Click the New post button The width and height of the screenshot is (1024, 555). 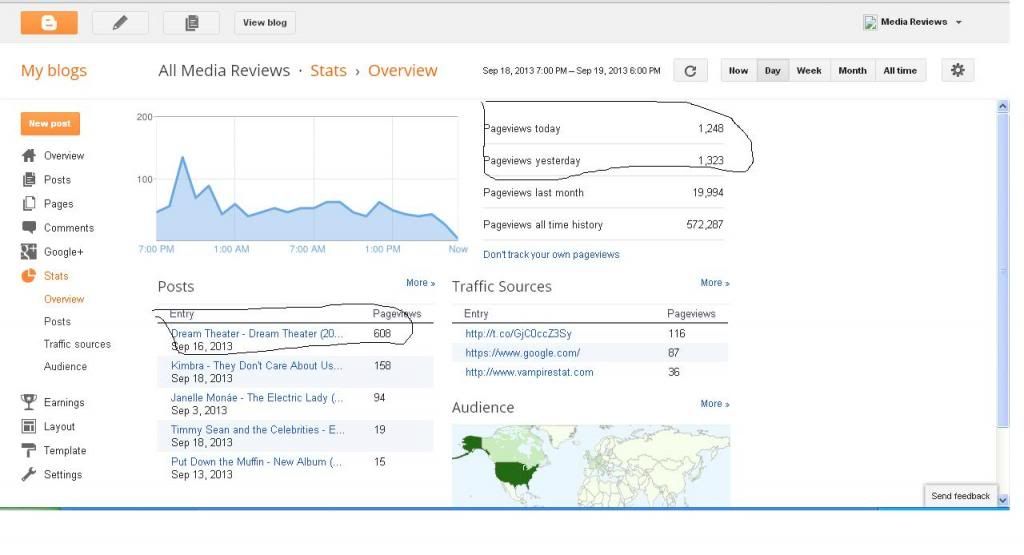pyautogui.click(x=50, y=123)
